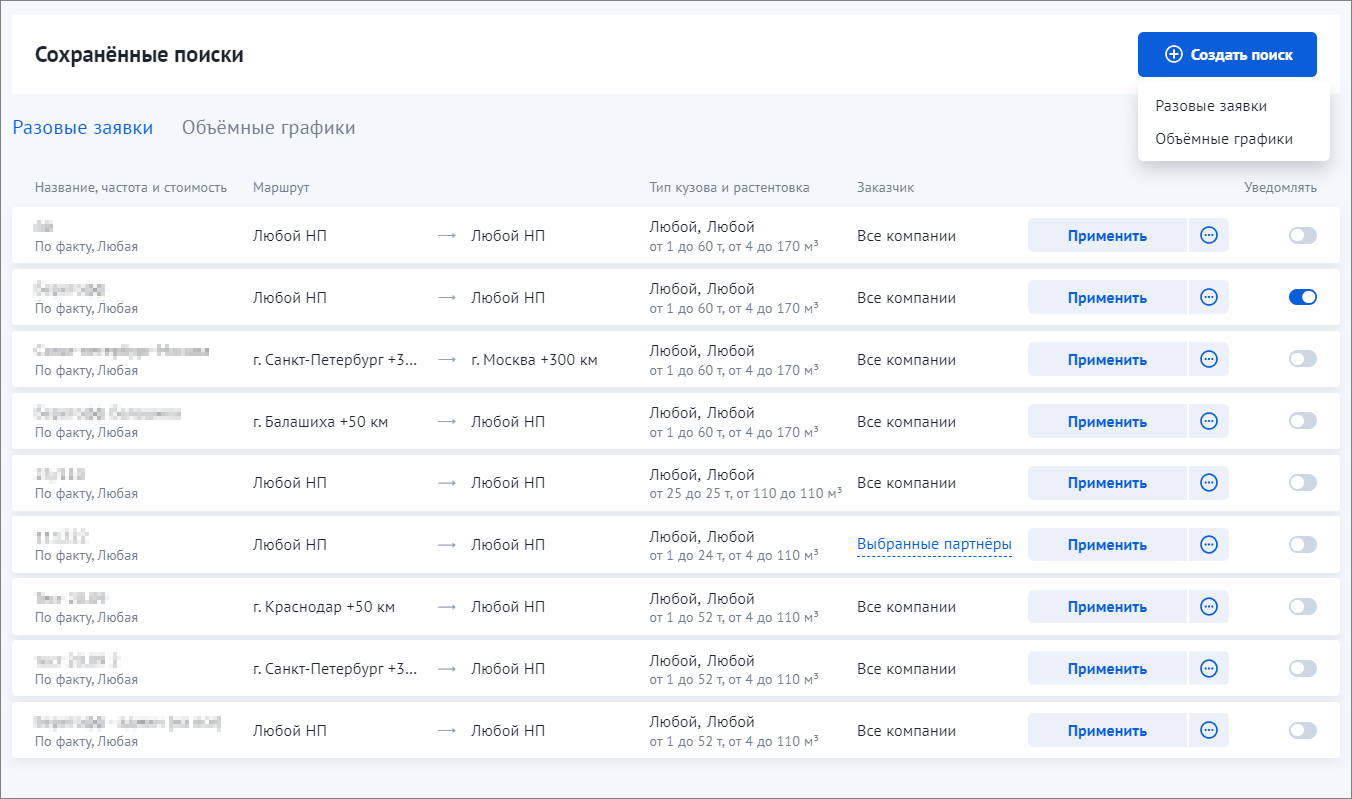This screenshot has width=1352, height=799.
Task: Click the Маршрут column header
Action: pos(281,187)
